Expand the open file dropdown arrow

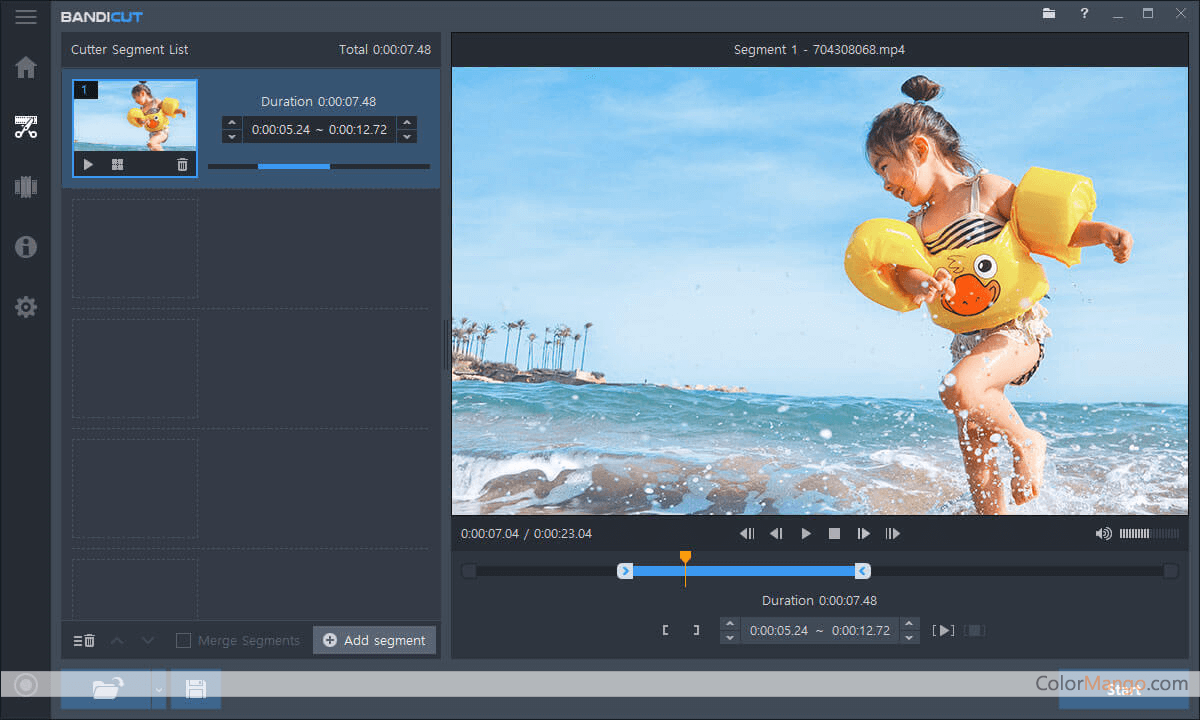(158, 689)
